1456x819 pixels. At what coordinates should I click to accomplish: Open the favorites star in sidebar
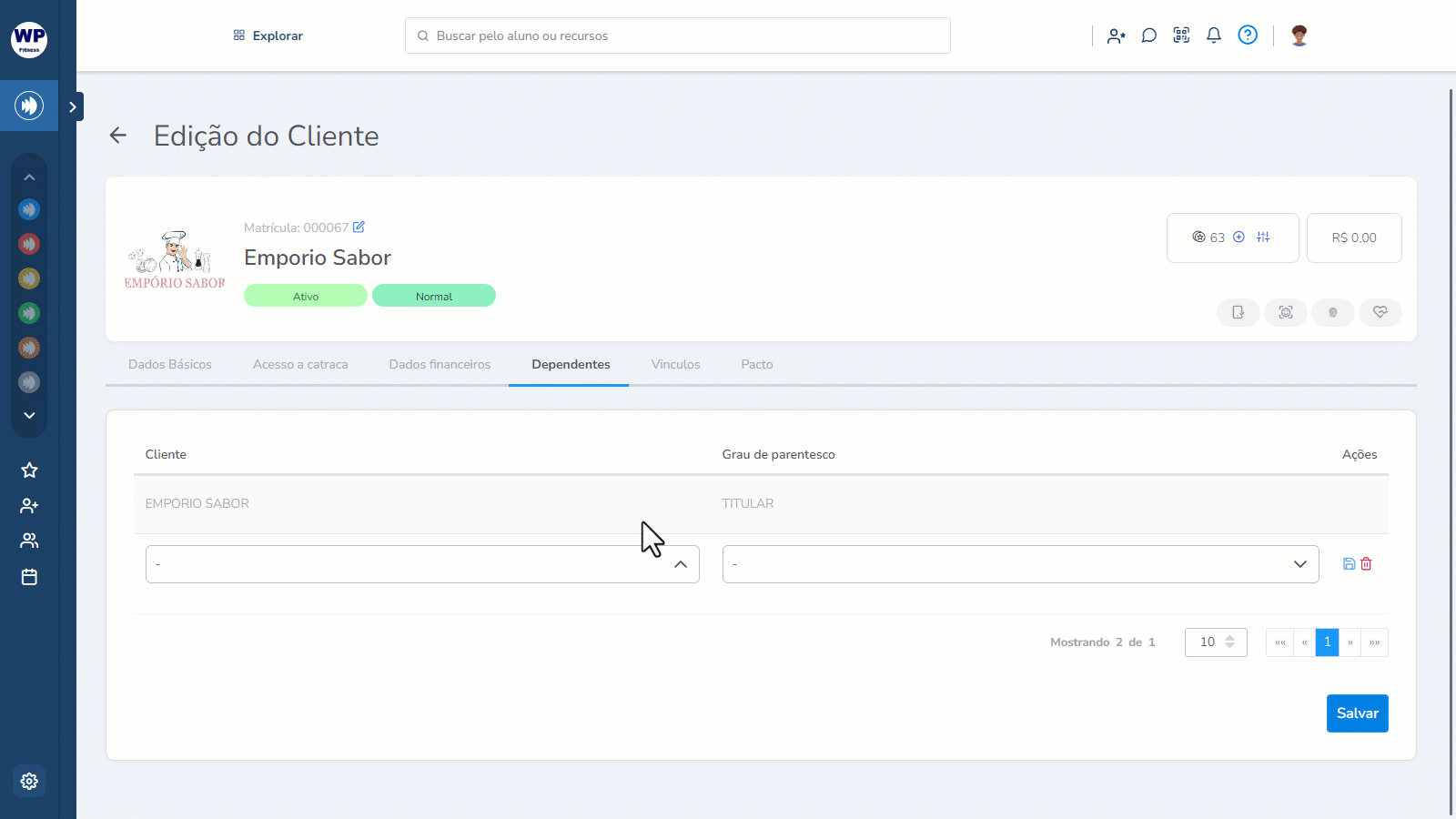point(29,470)
